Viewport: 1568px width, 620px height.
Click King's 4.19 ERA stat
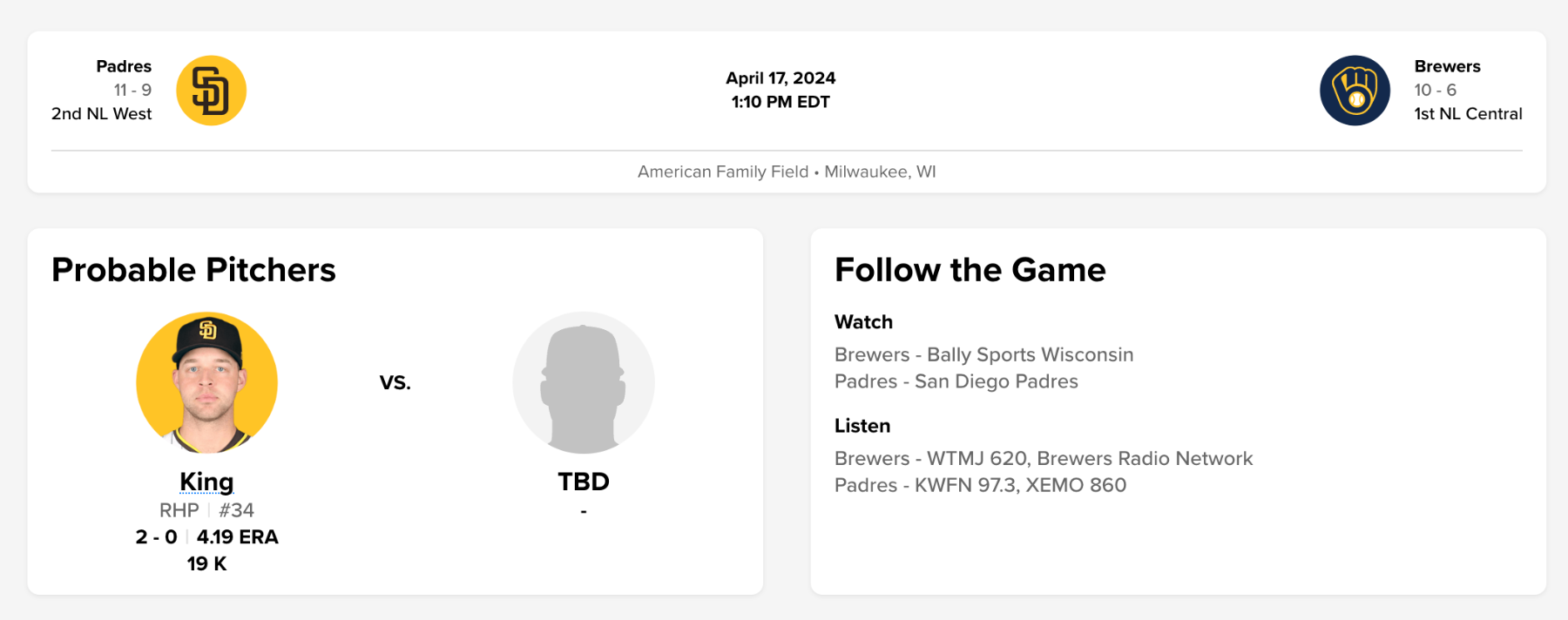click(237, 537)
